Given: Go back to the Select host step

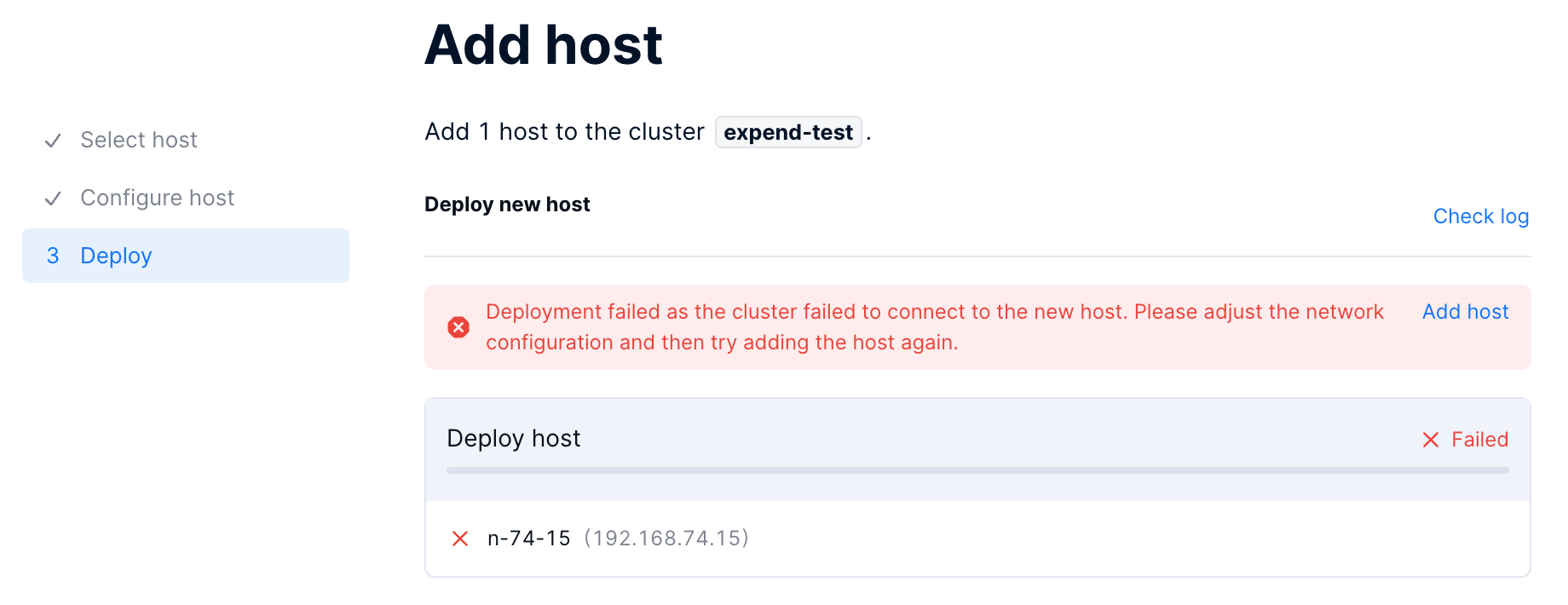Looking at the screenshot, I should [139, 140].
